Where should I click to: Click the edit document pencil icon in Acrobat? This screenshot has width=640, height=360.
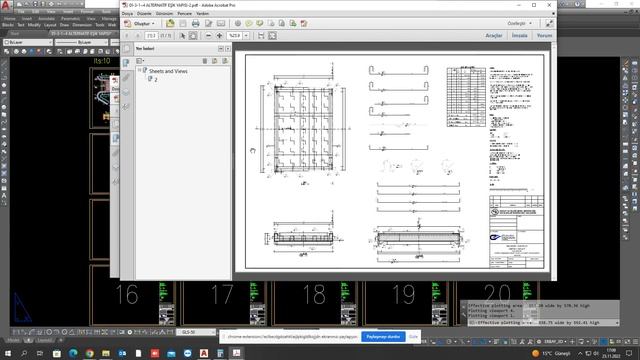[x=209, y=24]
